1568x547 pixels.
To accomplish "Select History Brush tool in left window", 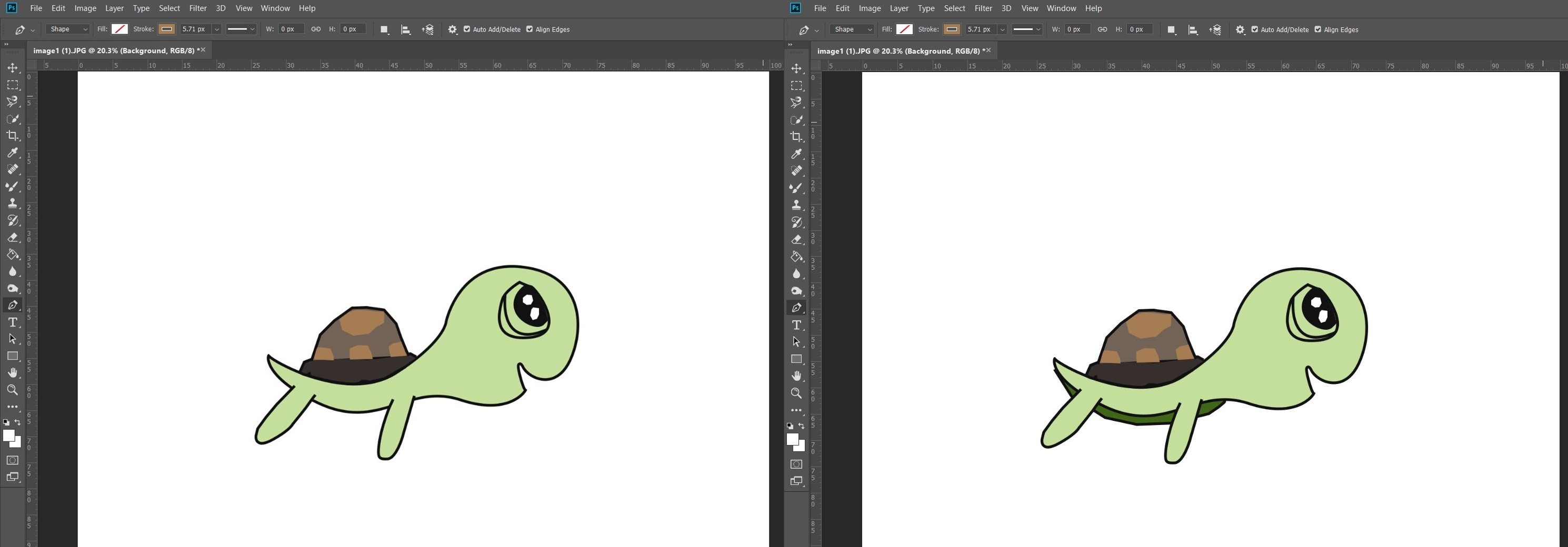I will coord(12,220).
